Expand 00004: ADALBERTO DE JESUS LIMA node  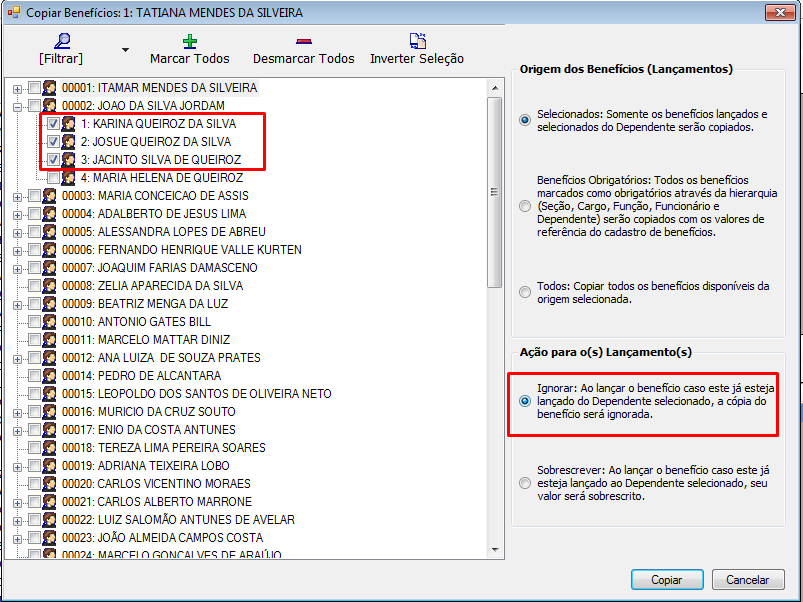tap(17, 215)
